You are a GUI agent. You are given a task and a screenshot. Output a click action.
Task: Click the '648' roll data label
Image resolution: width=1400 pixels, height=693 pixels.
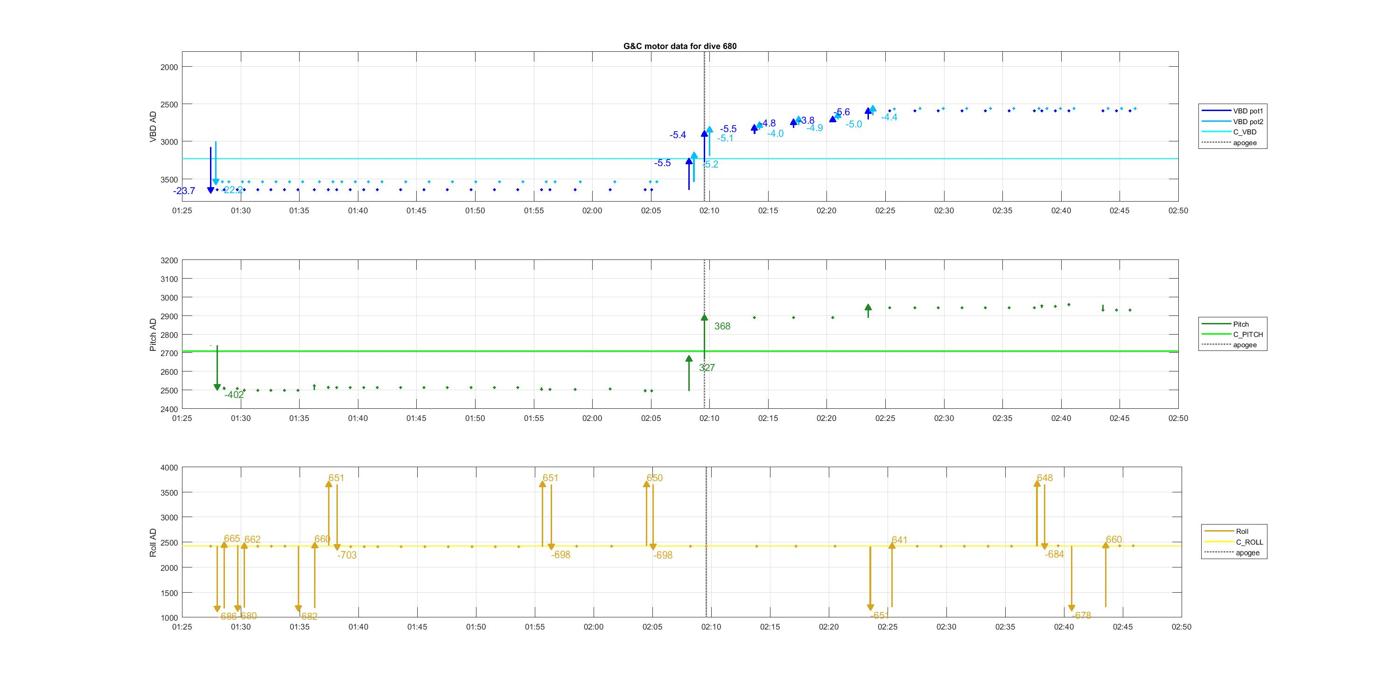(1045, 478)
